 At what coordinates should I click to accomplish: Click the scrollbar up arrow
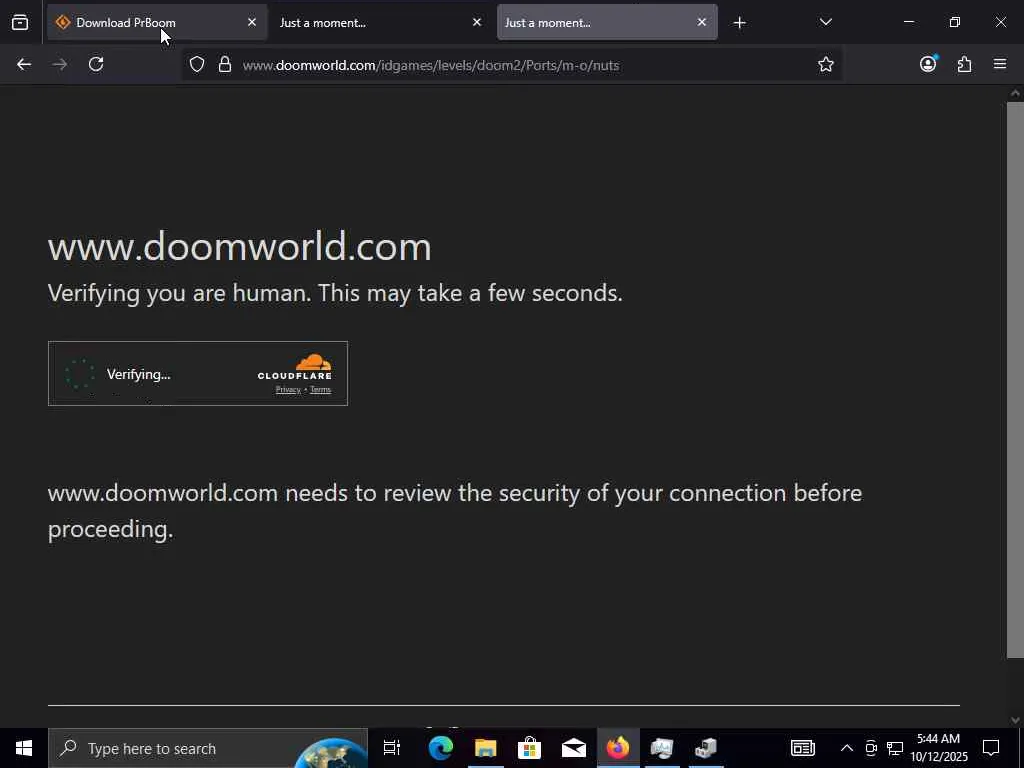click(x=1015, y=93)
